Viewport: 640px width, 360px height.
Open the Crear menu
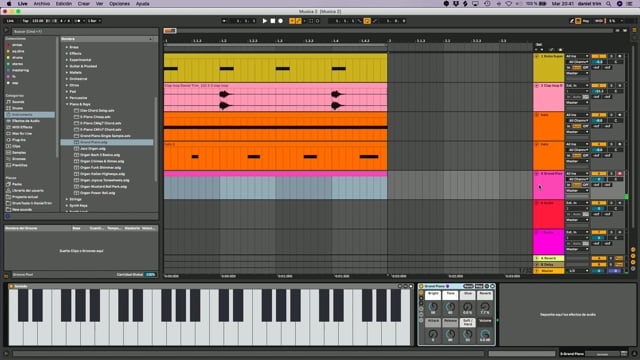click(84, 4)
